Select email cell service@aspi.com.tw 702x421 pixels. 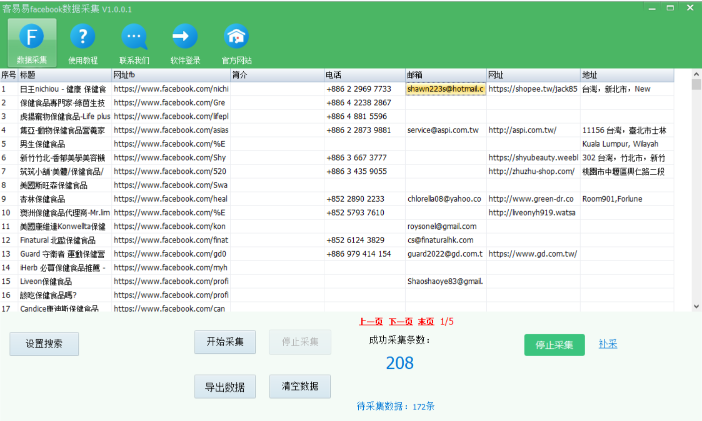pyautogui.click(x=446, y=130)
